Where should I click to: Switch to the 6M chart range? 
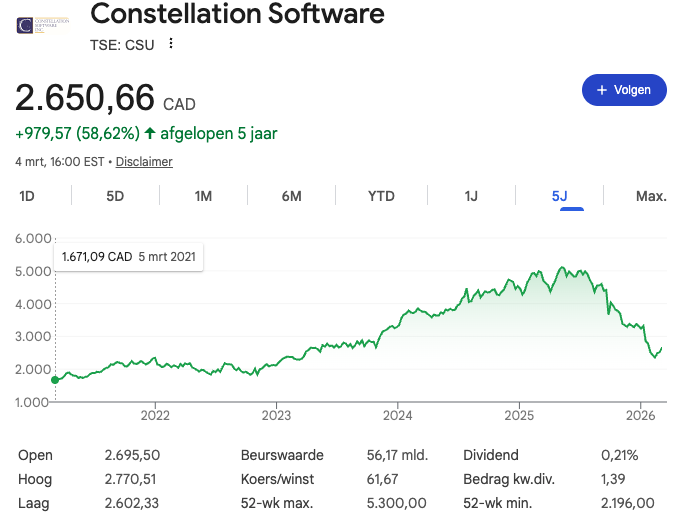(291, 196)
